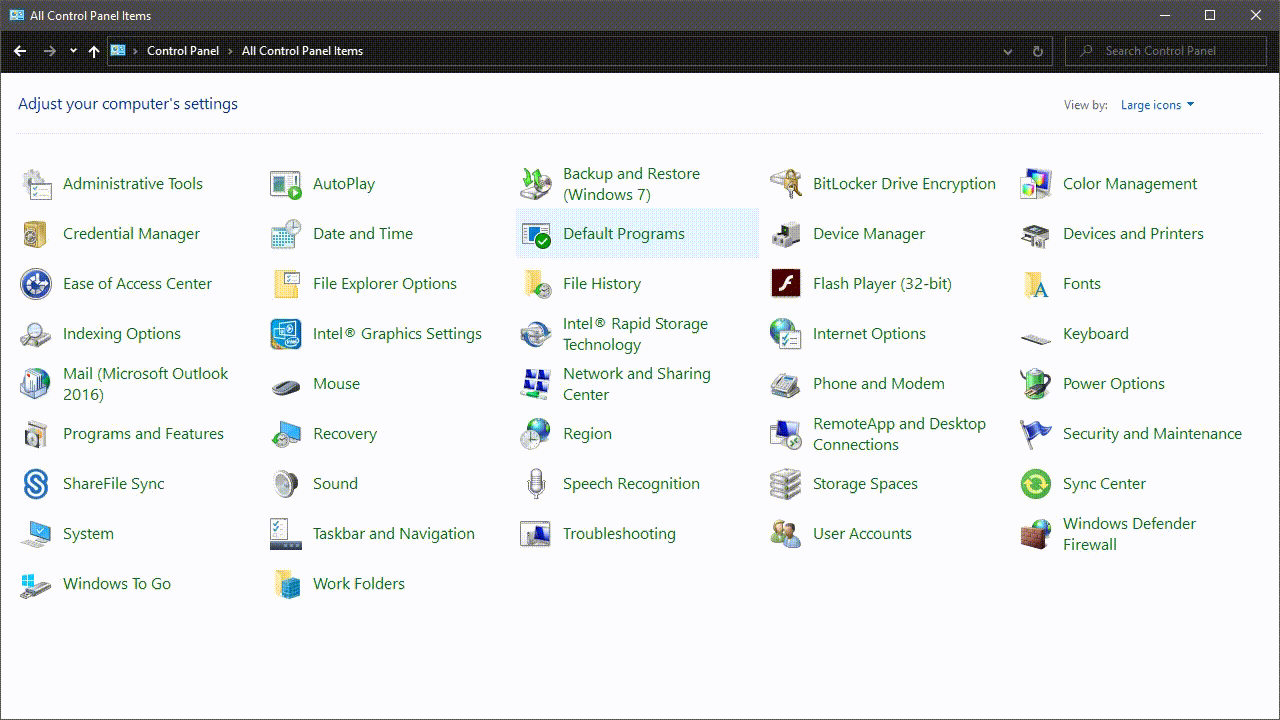This screenshot has width=1280, height=720.
Task: Open the recent locations dropdown arrow
Action: [x=73, y=51]
